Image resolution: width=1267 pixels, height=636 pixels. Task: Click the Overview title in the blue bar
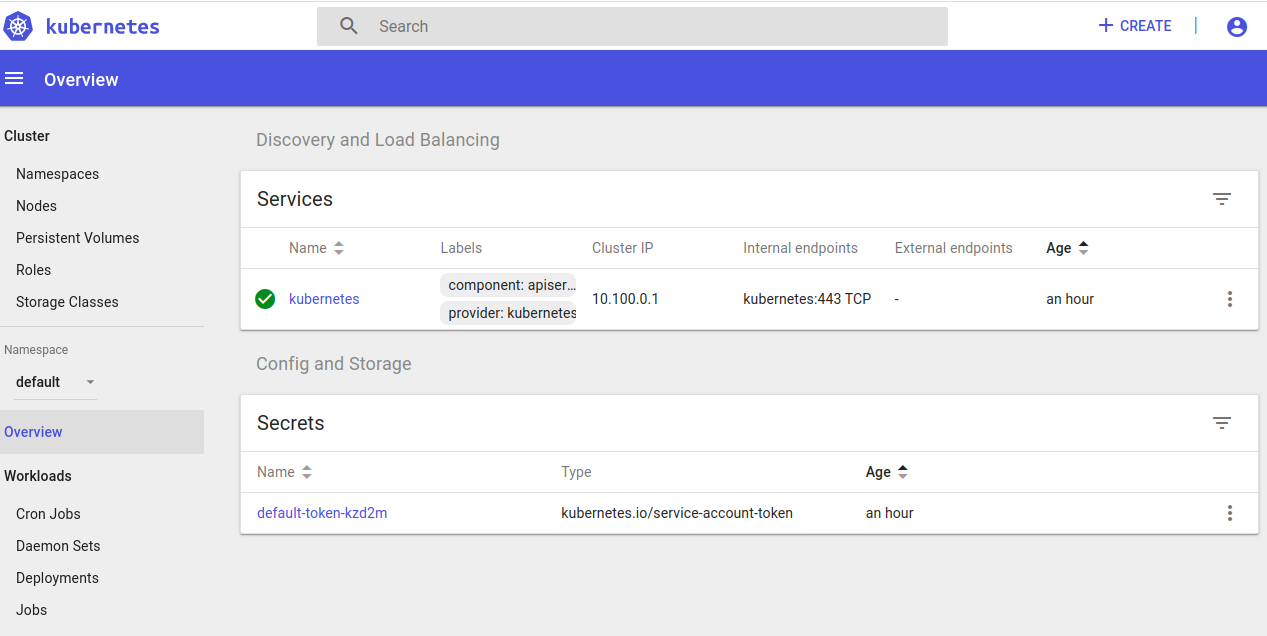(x=81, y=79)
